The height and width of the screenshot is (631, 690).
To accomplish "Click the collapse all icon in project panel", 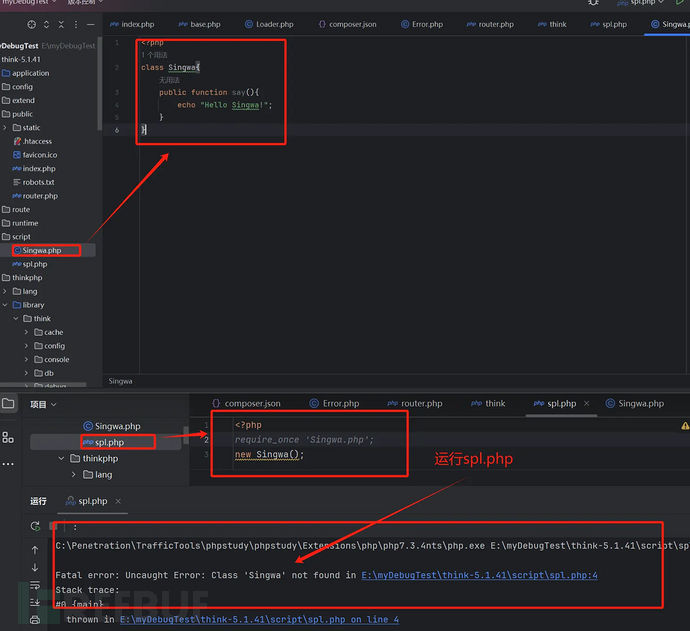I will [x=63, y=24].
